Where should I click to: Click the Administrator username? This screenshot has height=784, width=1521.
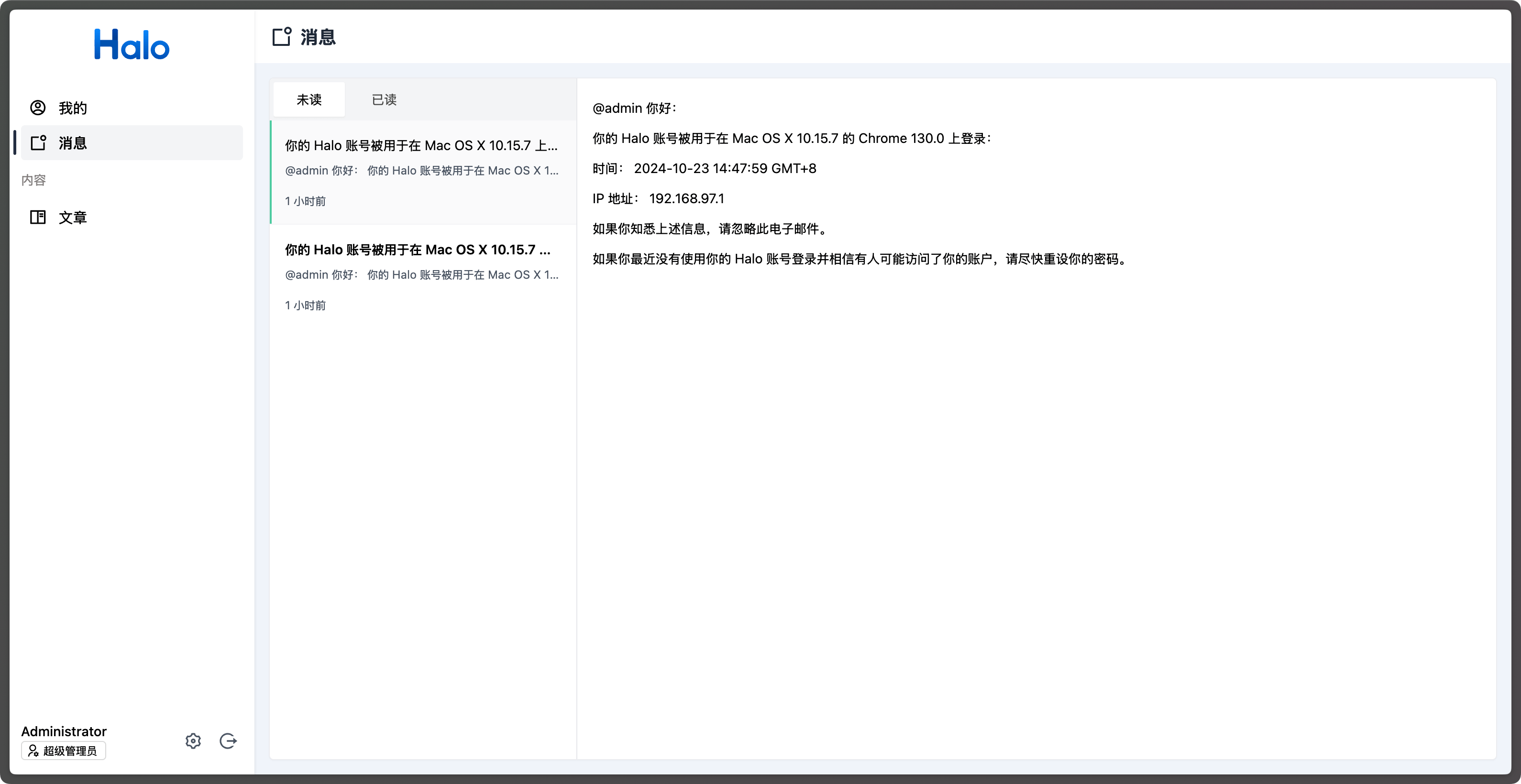coord(64,731)
